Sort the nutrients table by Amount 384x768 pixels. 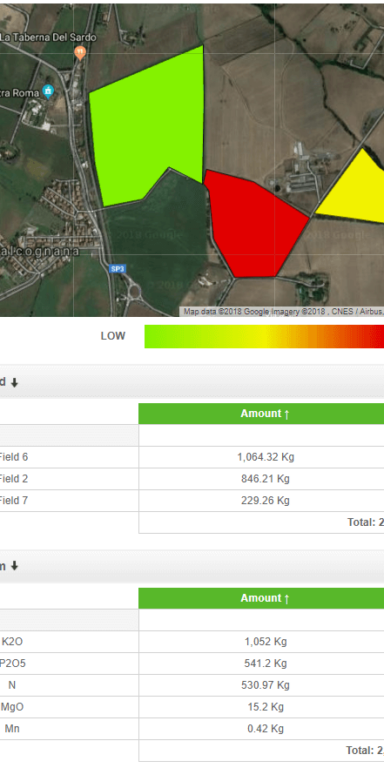pyautogui.click(x=265, y=598)
